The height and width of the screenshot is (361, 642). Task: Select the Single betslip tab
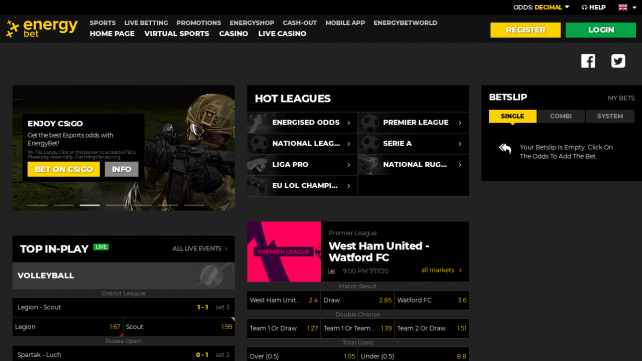point(513,116)
